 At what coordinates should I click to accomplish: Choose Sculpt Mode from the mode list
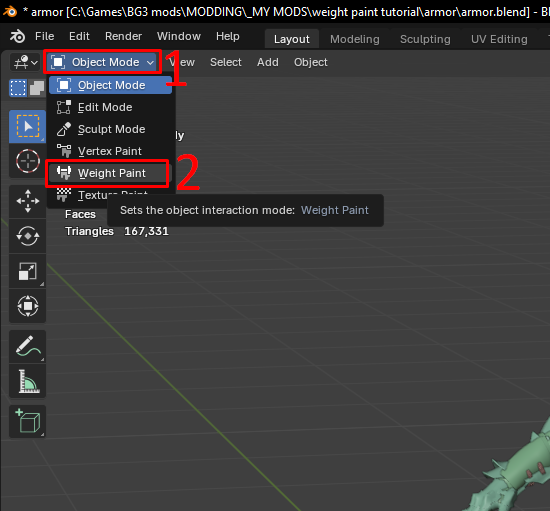[110, 129]
